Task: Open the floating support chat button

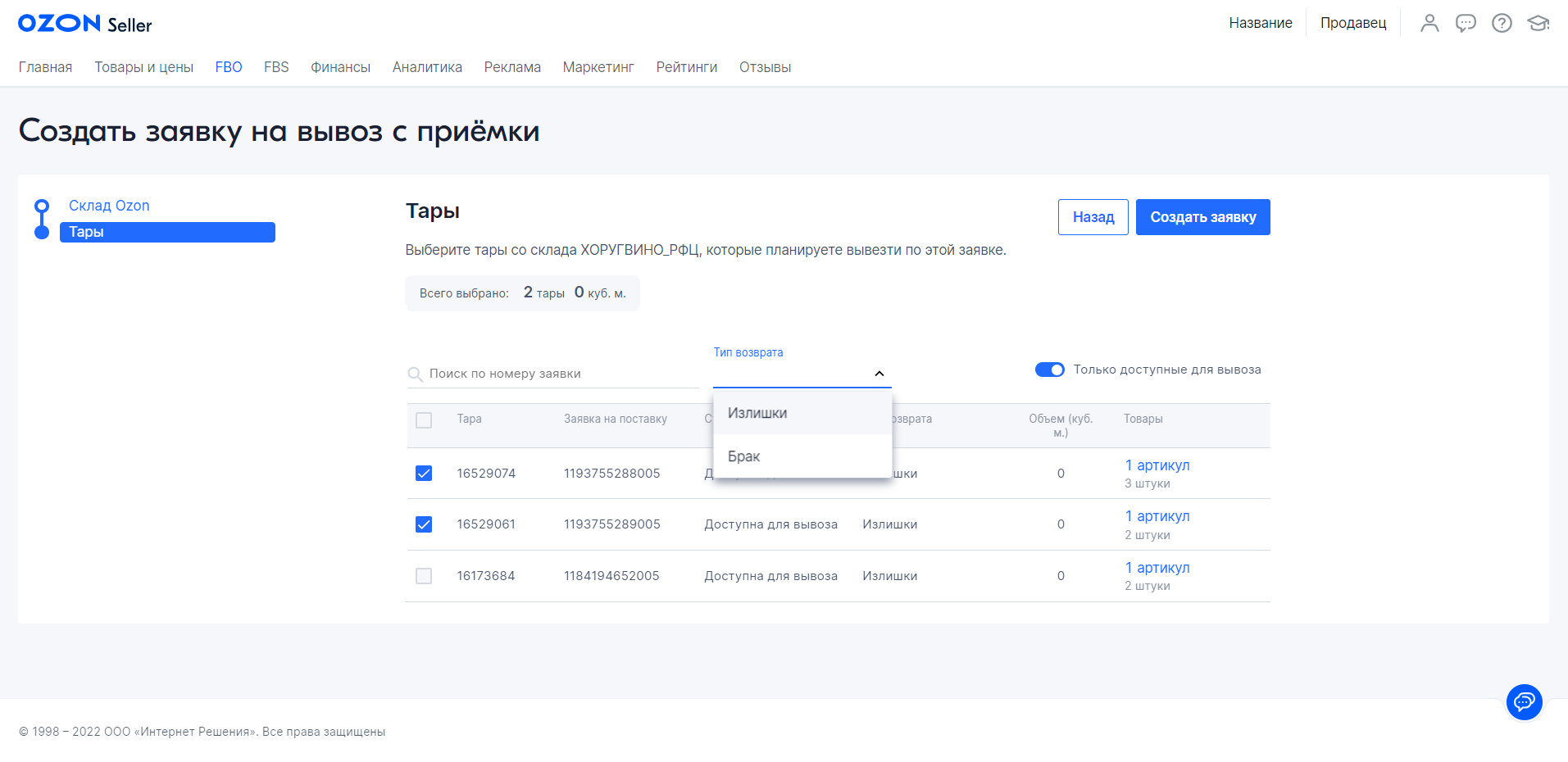Action: coord(1525,702)
